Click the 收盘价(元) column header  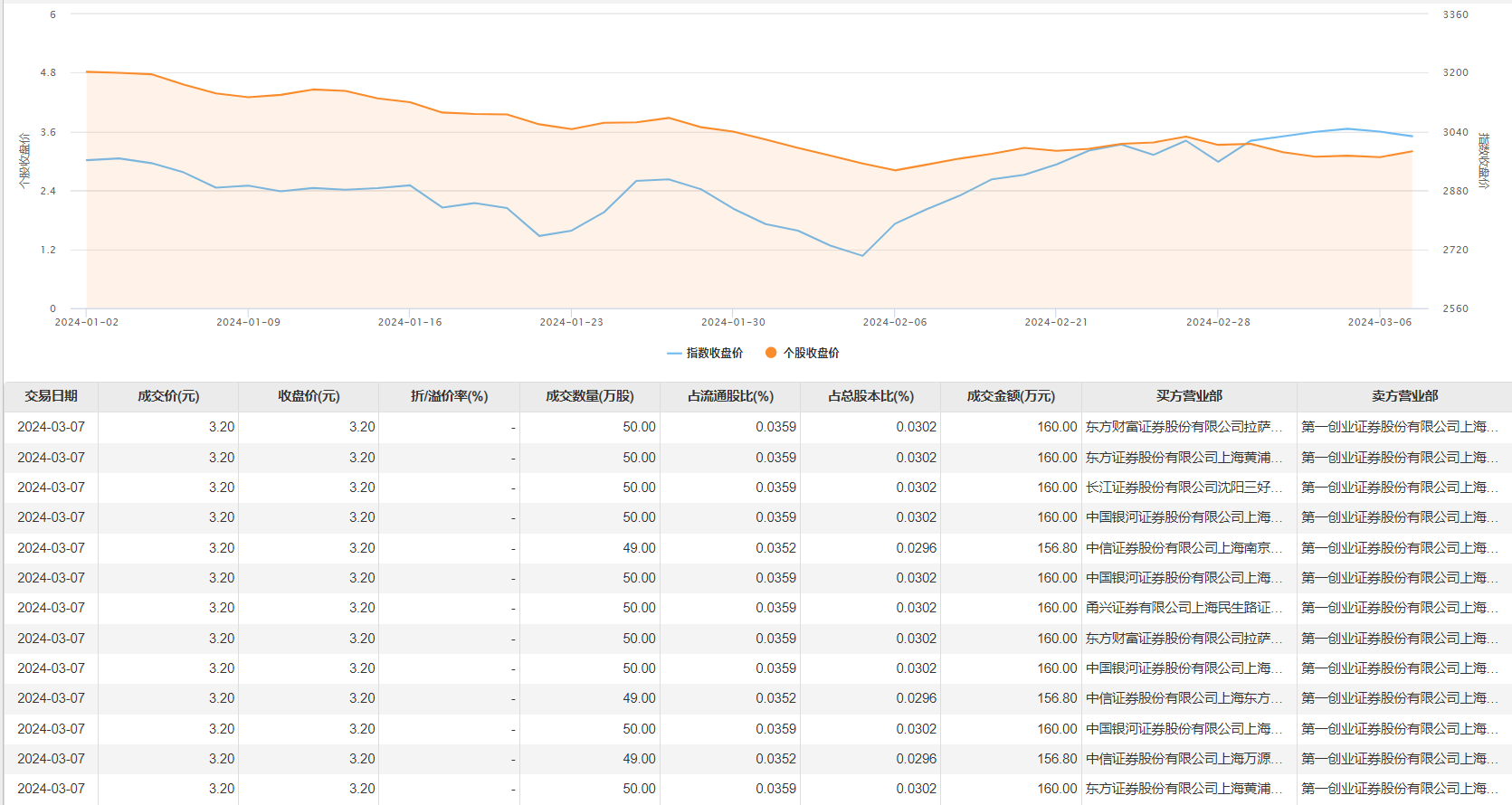click(309, 396)
